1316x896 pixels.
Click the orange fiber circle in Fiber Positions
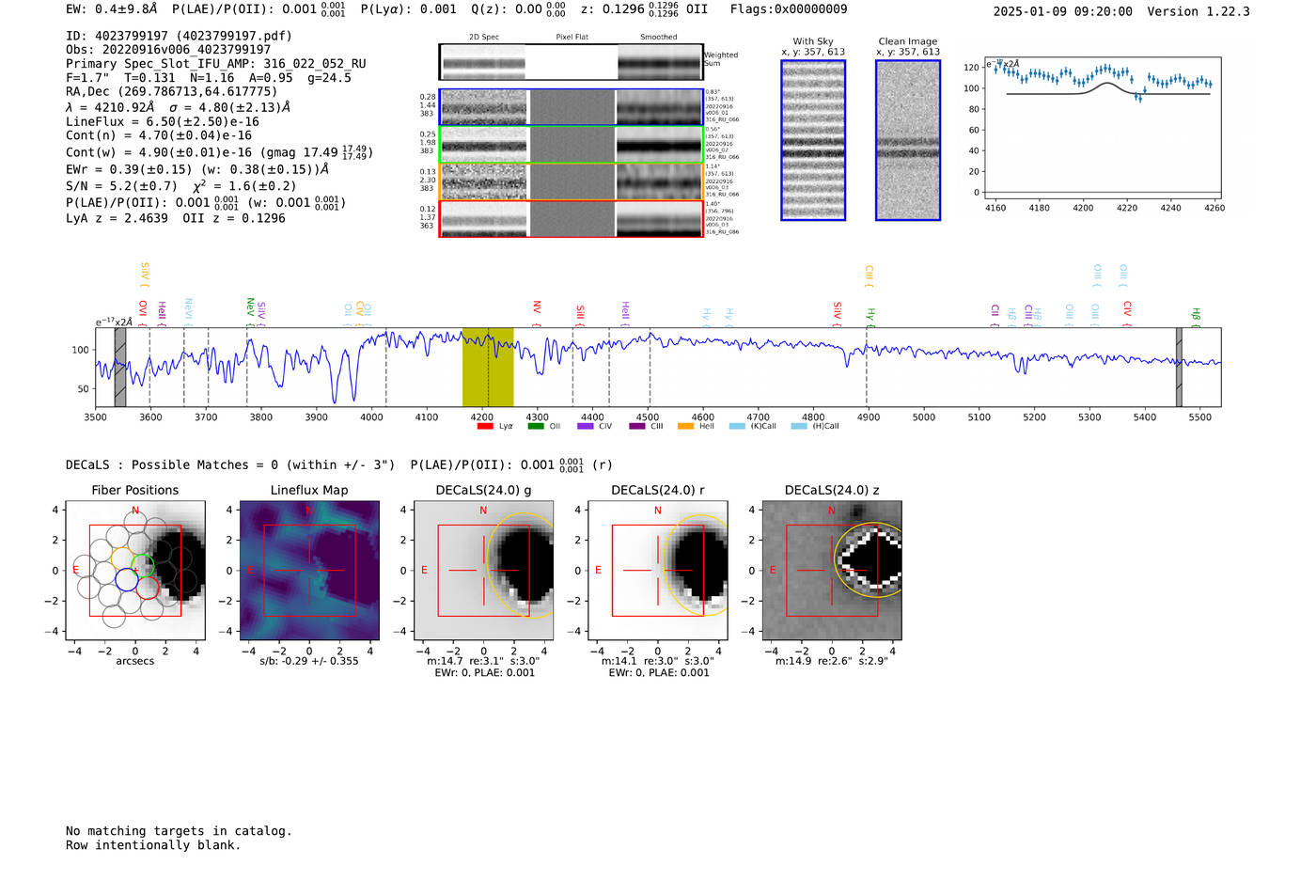[x=123, y=558]
